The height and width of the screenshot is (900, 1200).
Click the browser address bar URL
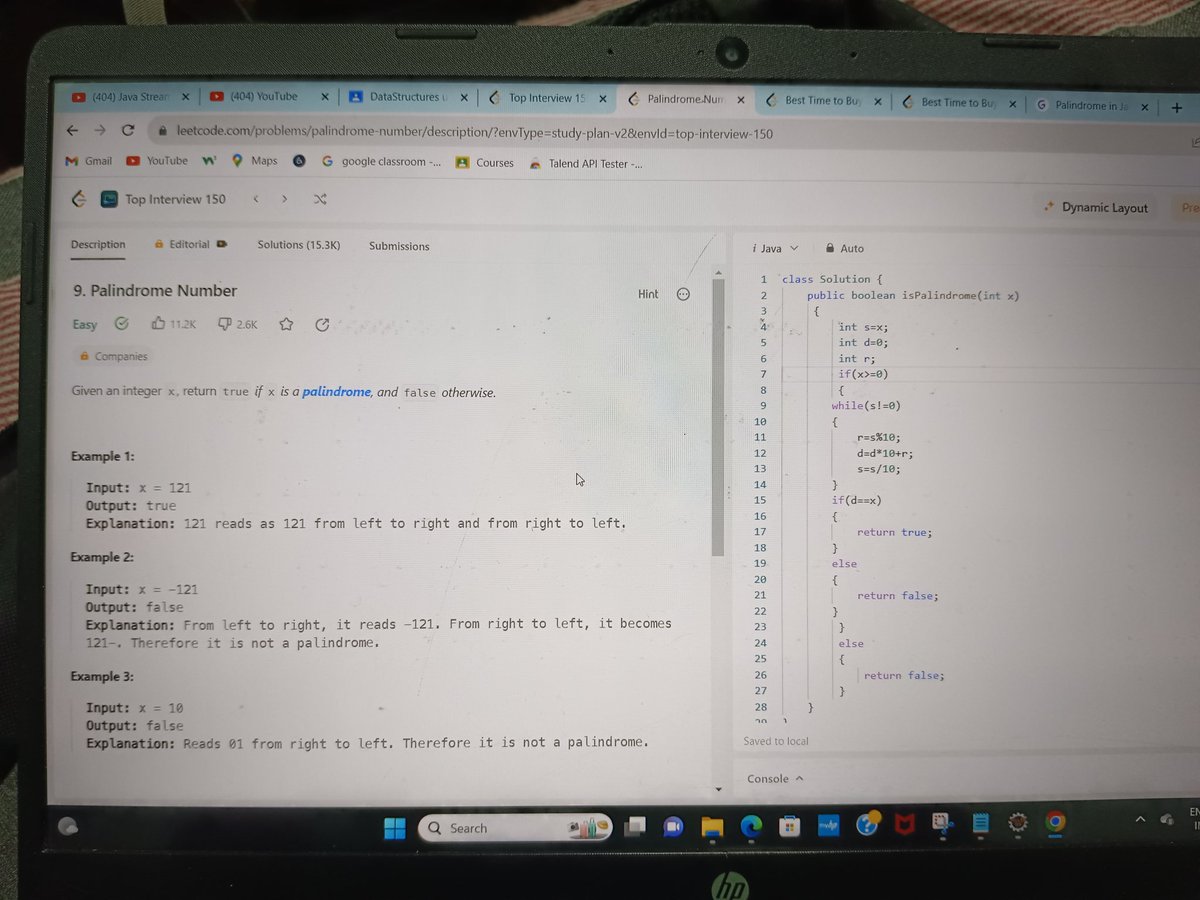pyautogui.click(x=474, y=133)
